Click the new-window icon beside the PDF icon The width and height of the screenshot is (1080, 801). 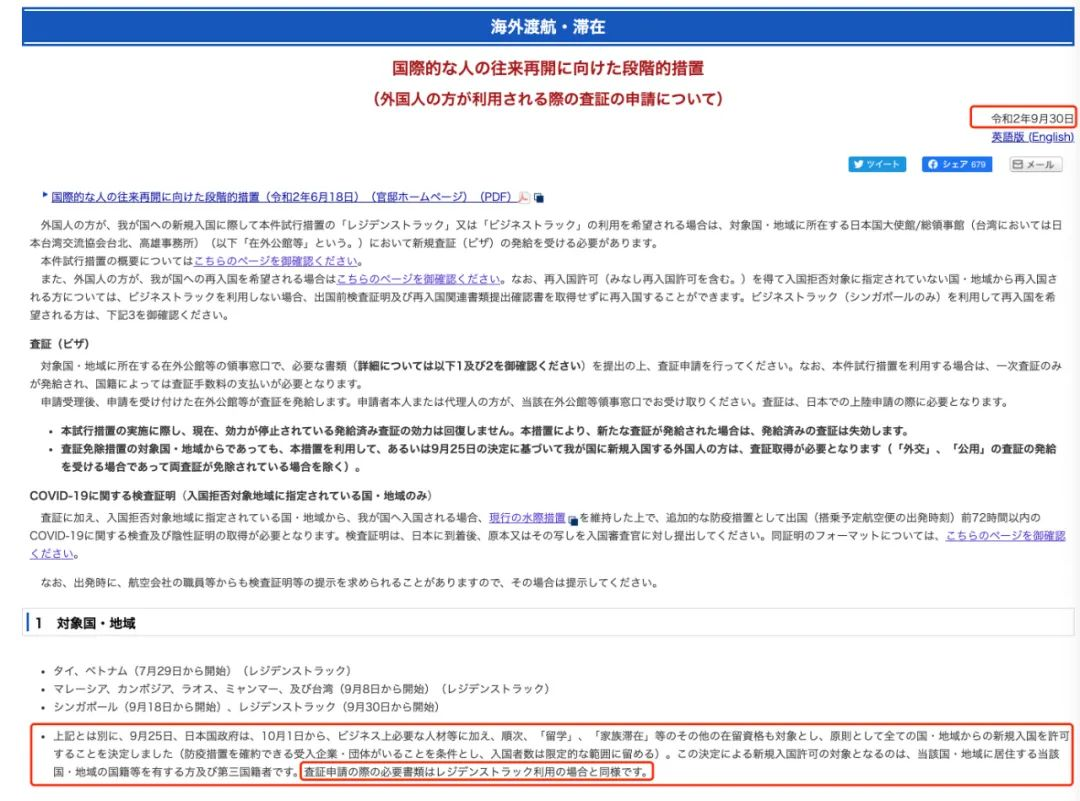(x=539, y=198)
